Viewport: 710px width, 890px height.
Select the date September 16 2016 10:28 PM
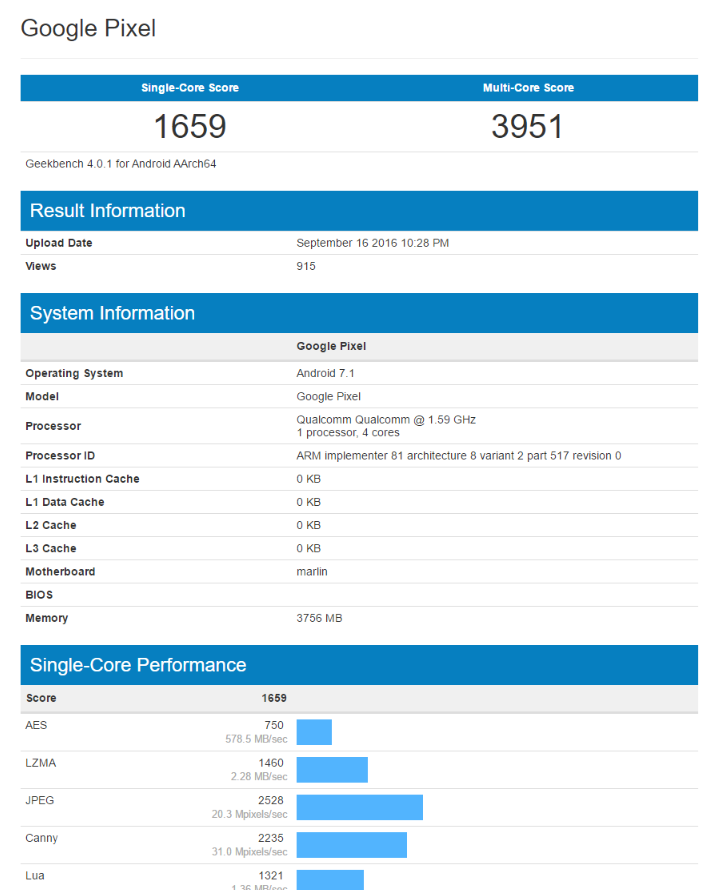(x=372, y=243)
